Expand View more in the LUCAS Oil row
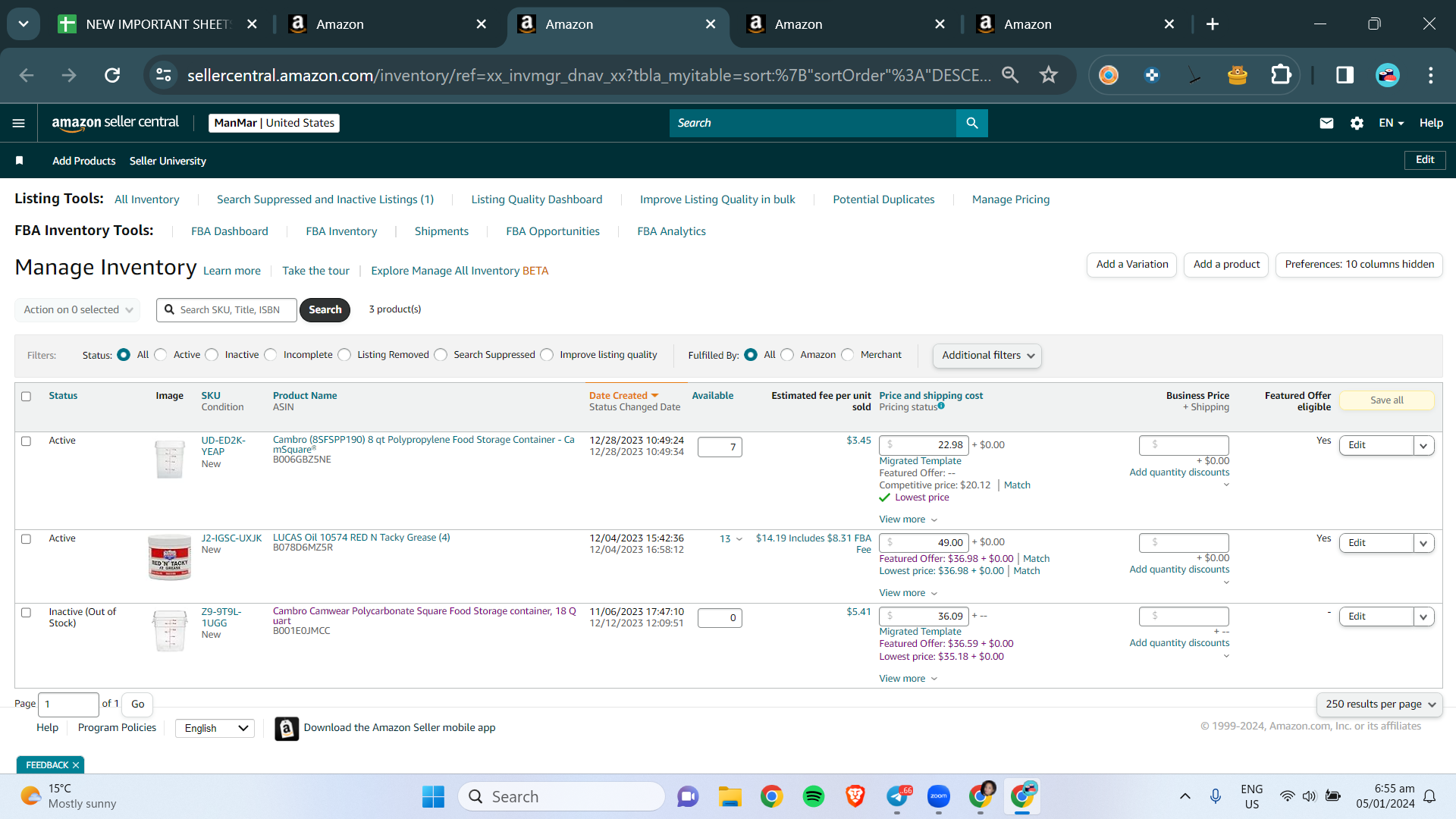The width and height of the screenshot is (1456, 819). (x=908, y=593)
